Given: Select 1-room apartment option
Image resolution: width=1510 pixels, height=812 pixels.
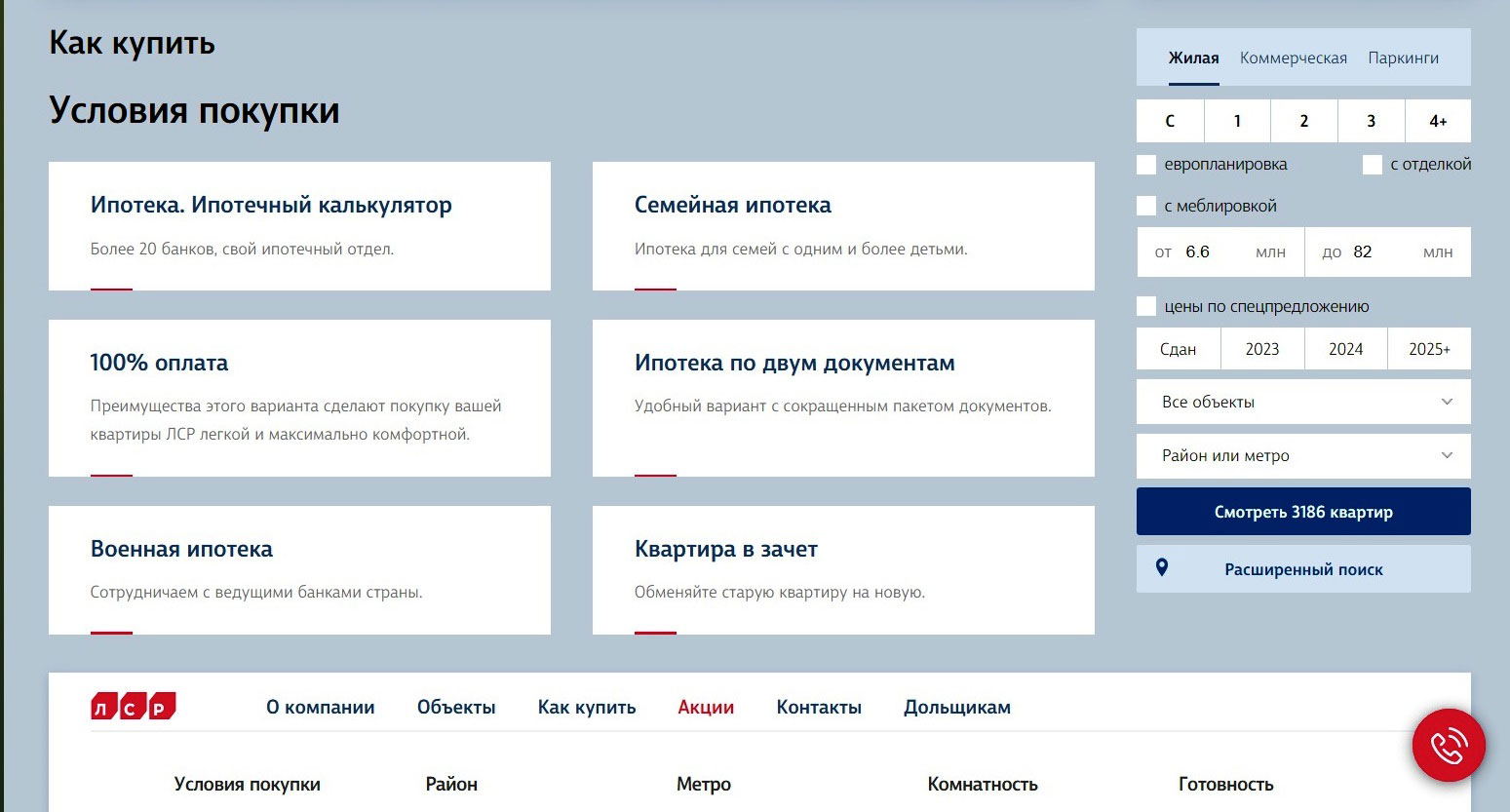Looking at the screenshot, I should pos(1237,121).
